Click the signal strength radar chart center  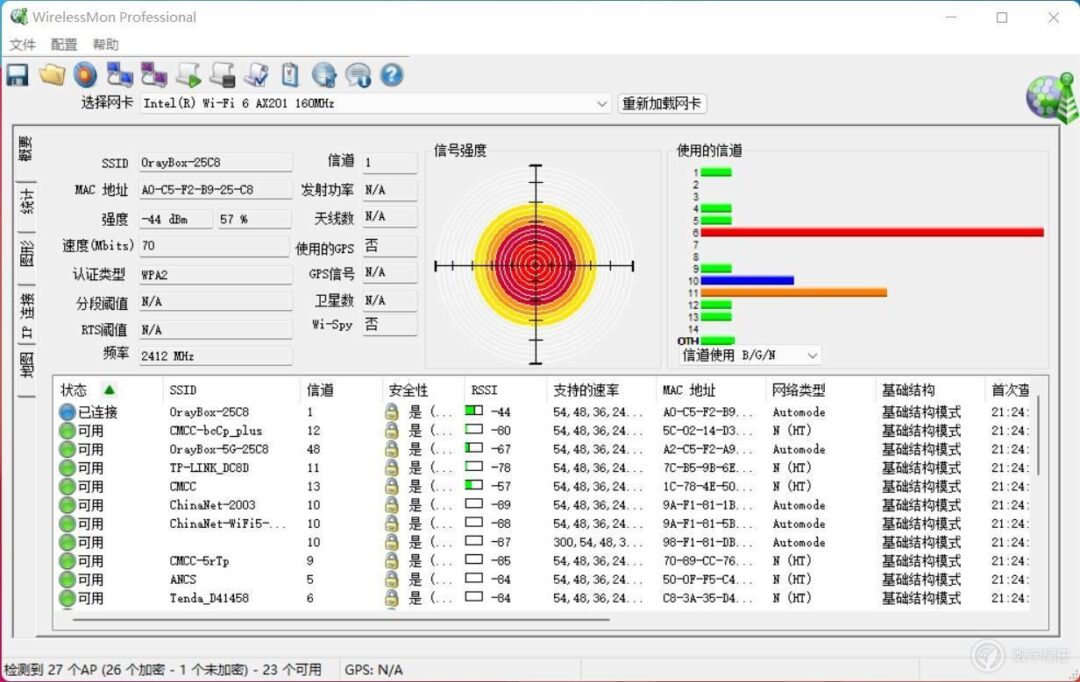tap(535, 265)
